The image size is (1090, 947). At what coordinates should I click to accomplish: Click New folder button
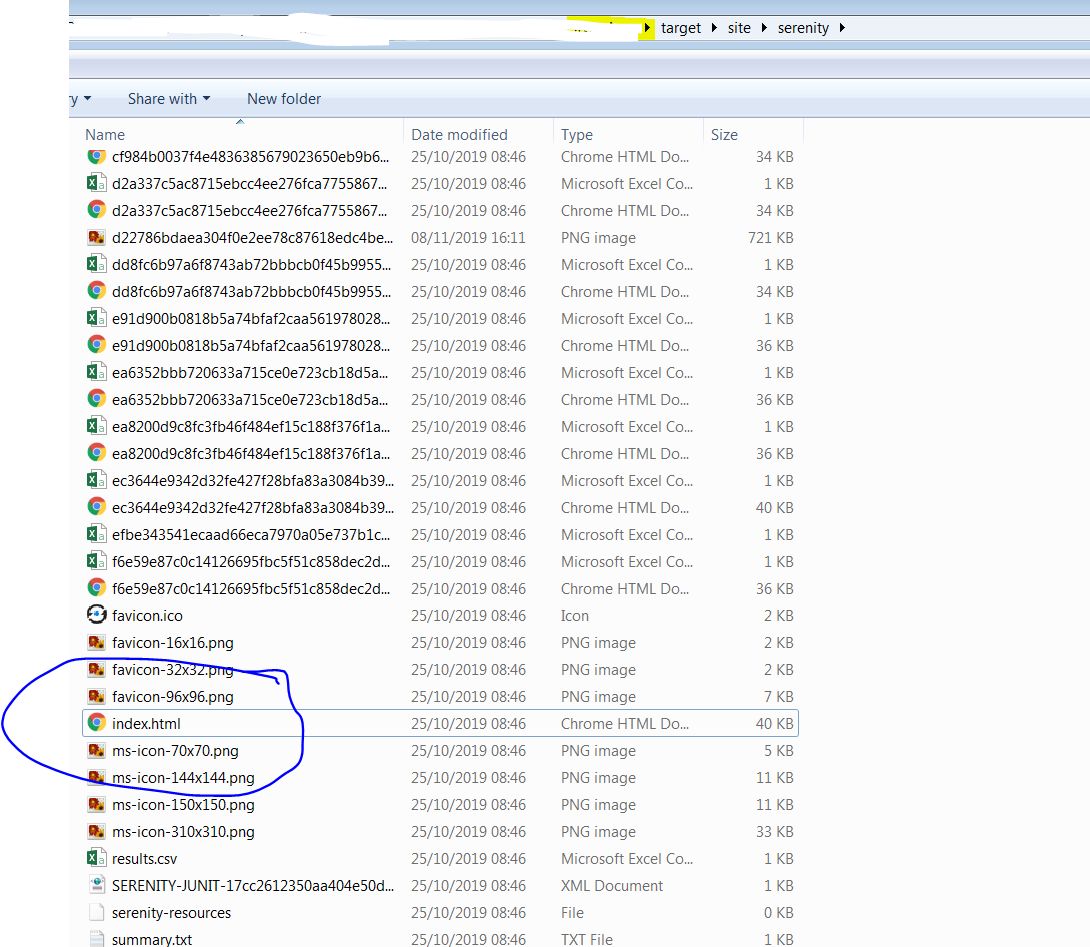pos(284,99)
